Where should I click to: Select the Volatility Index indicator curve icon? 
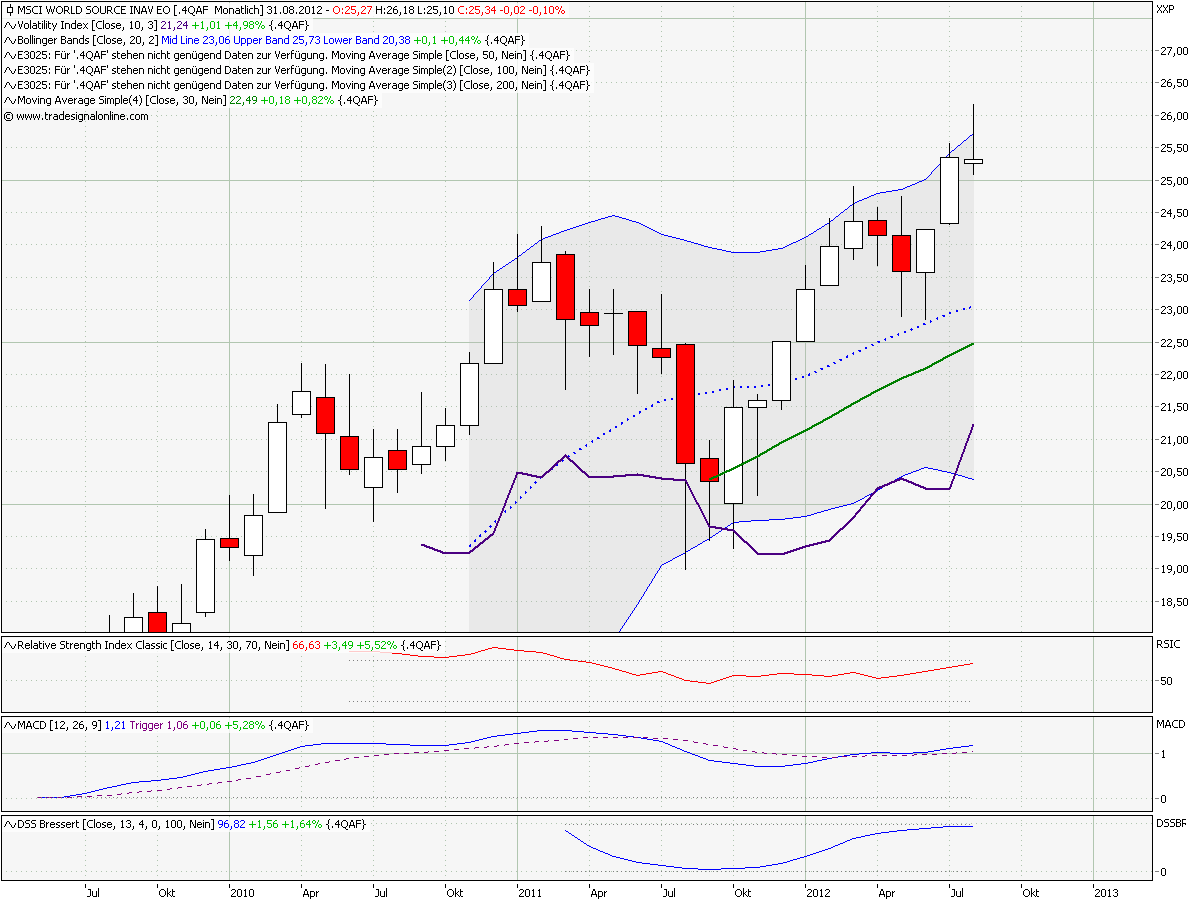click(x=9, y=25)
